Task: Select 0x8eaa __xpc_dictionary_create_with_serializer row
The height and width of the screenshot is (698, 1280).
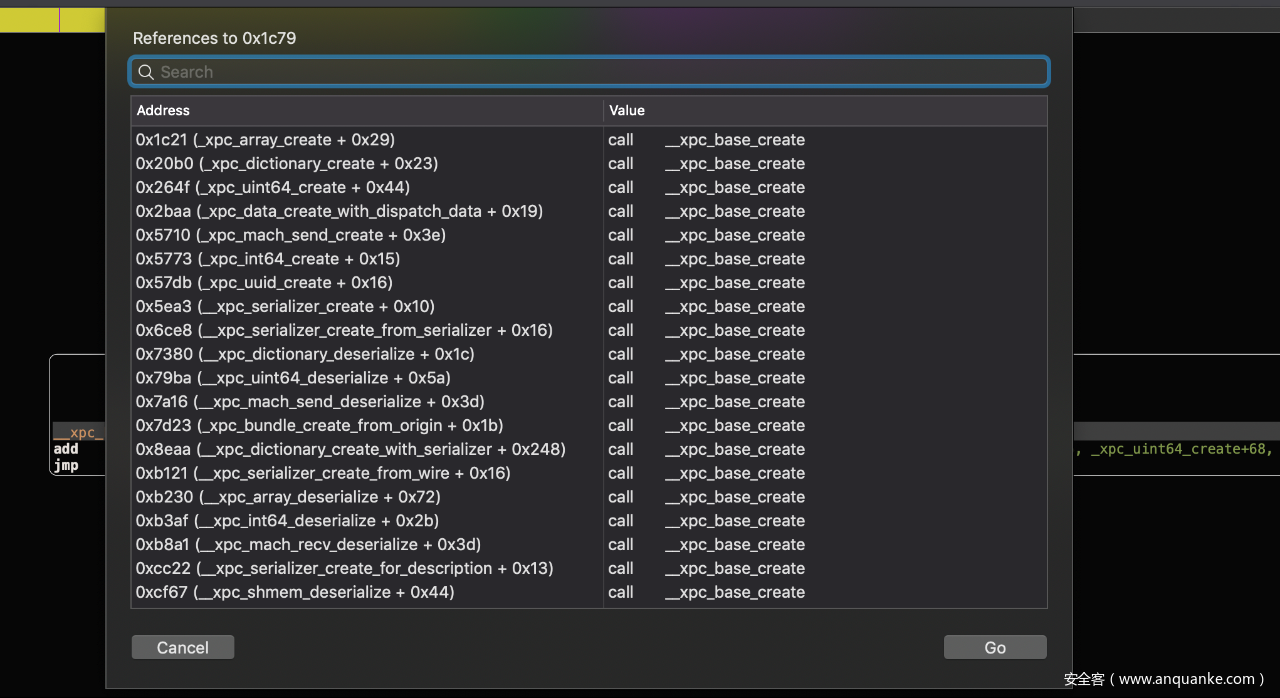Action: click(x=351, y=450)
